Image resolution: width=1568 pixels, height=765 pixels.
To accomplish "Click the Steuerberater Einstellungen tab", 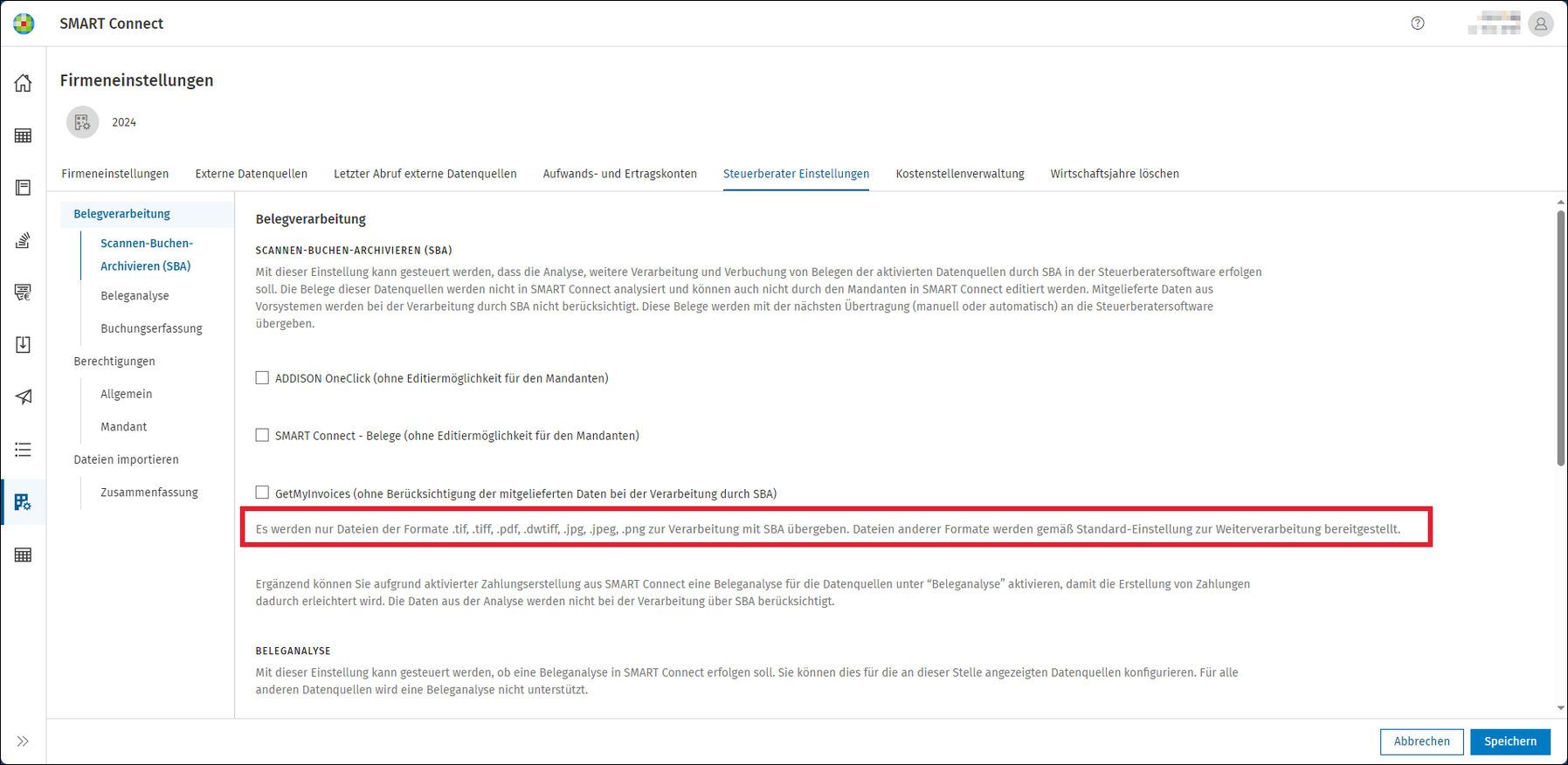I will [x=796, y=174].
